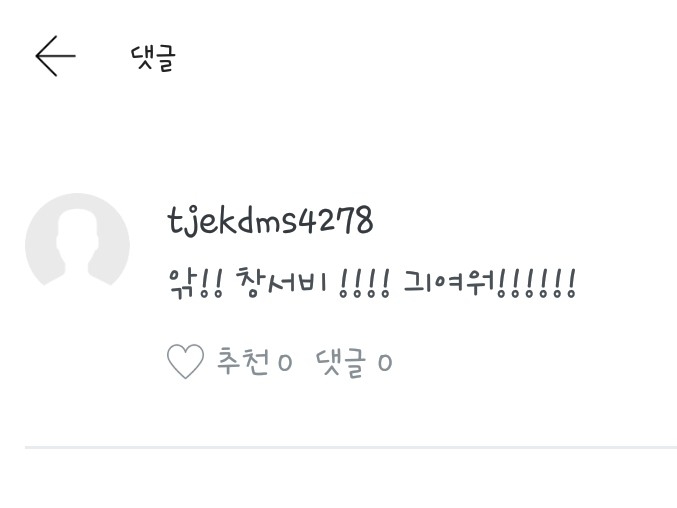The height and width of the screenshot is (508, 677).
Task: Select the comment word 창서비
Action: pyautogui.click(x=281, y=283)
